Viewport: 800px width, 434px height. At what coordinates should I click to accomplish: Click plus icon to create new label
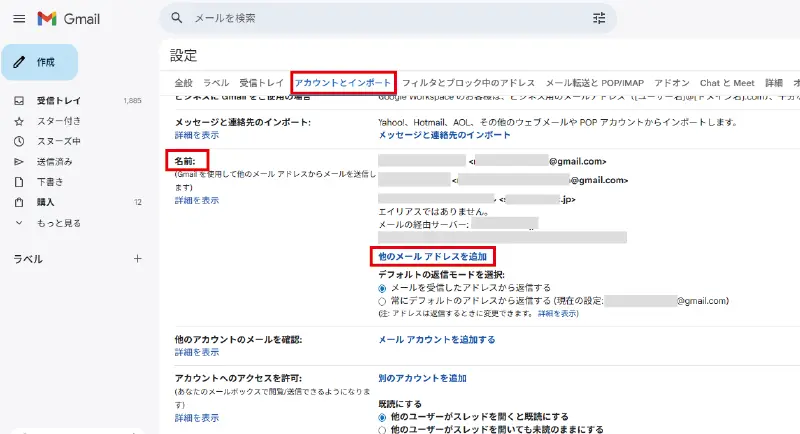(137, 258)
